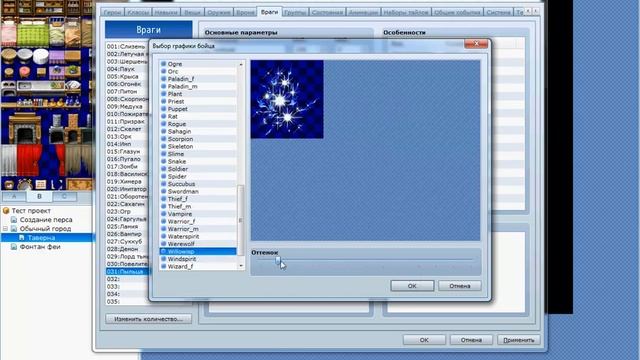The height and width of the screenshot is (360, 640).
Task: Open the Классы database tab
Action: (138, 13)
